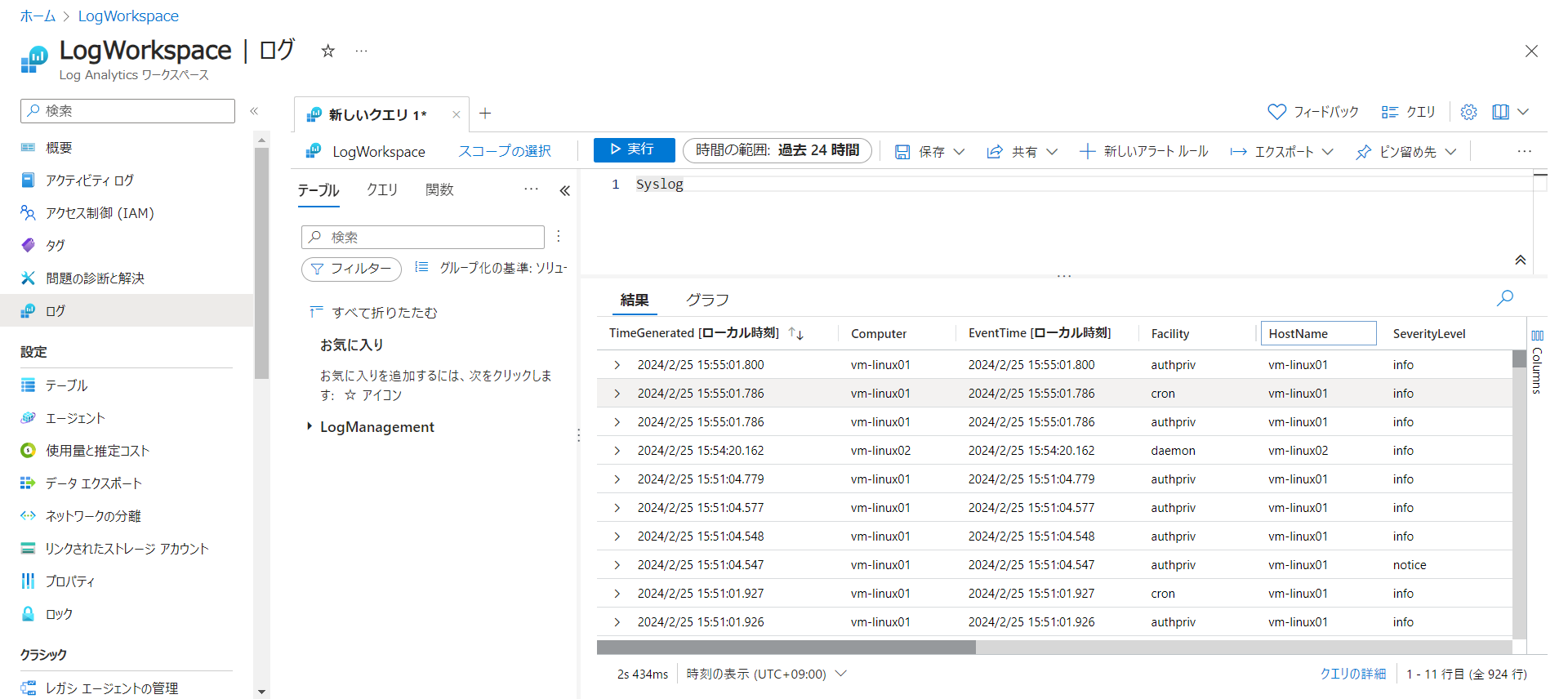This screenshot has width=1568, height=699.
Task: Expand the LogManagement tree node
Action: pos(310,426)
